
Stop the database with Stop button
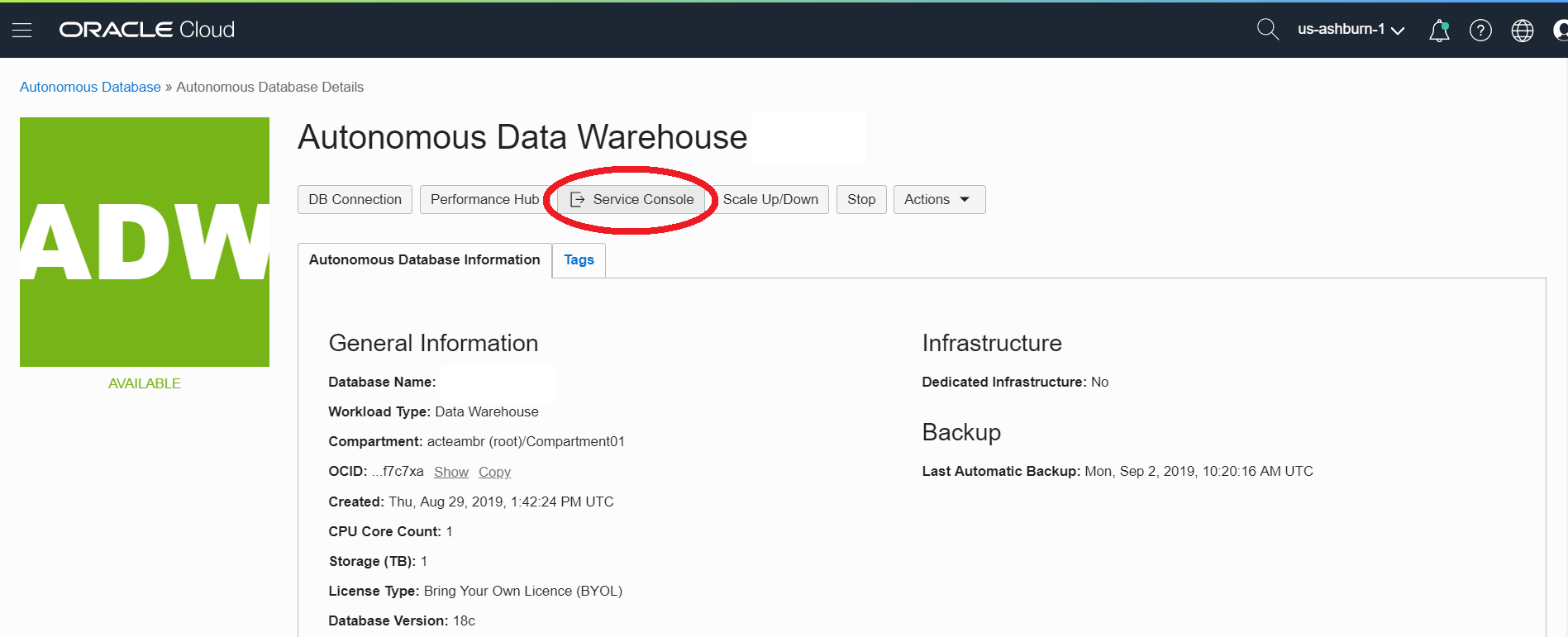861,199
